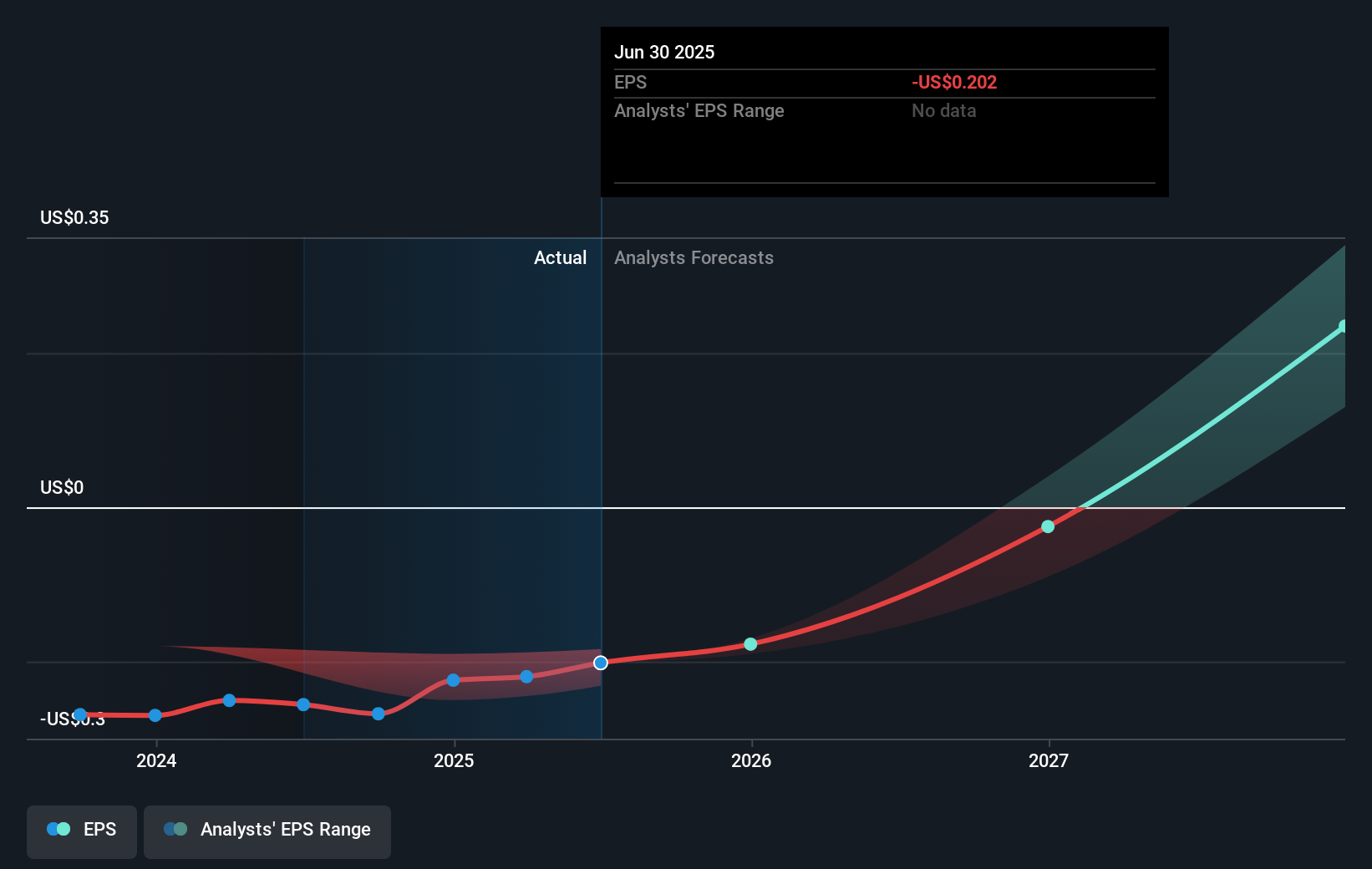1372x869 pixels.
Task: Click the -US$0.202 EPS value in tooltip
Action: click(954, 82)
